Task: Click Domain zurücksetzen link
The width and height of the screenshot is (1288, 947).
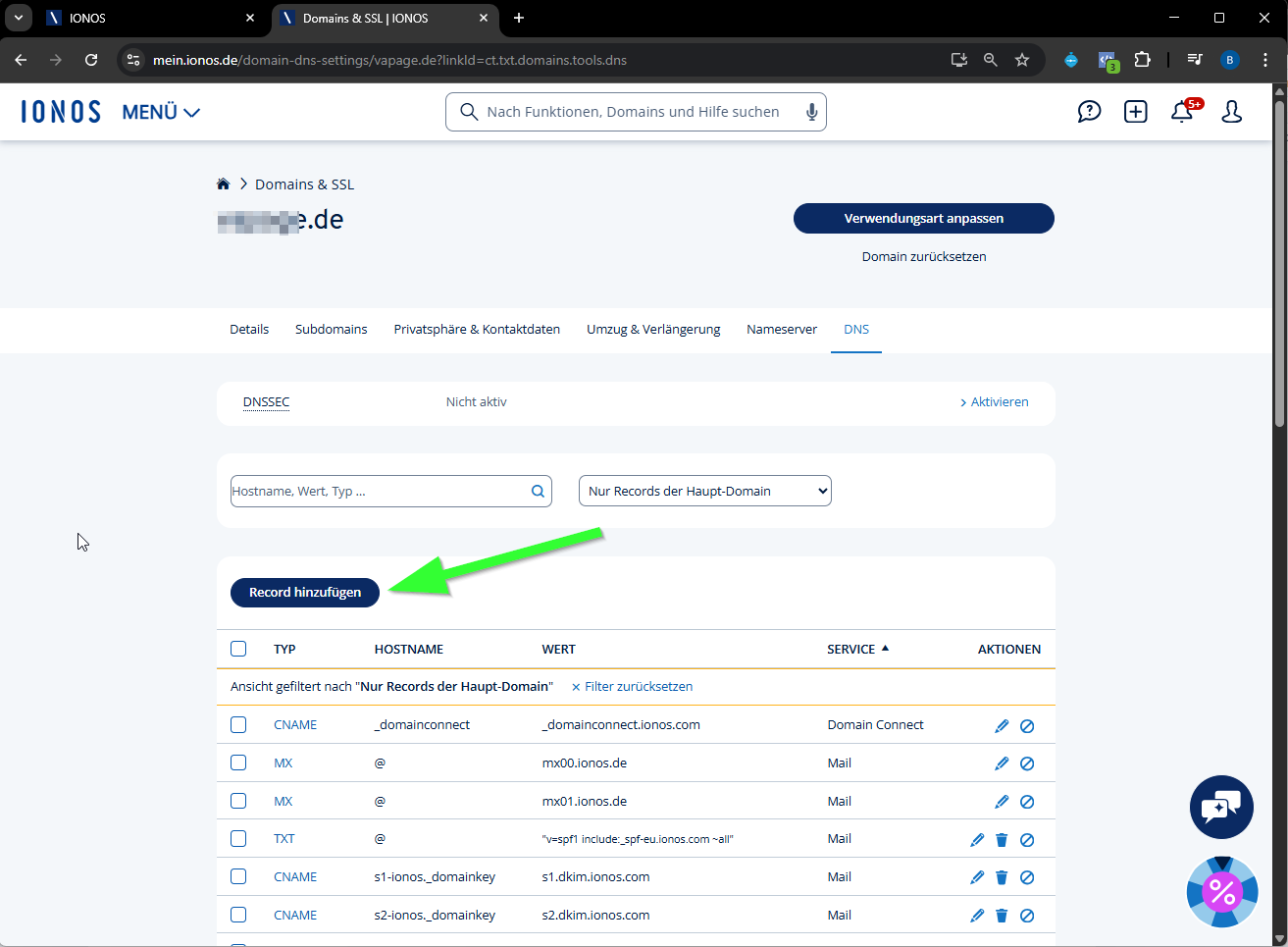Action: point(924,257)
